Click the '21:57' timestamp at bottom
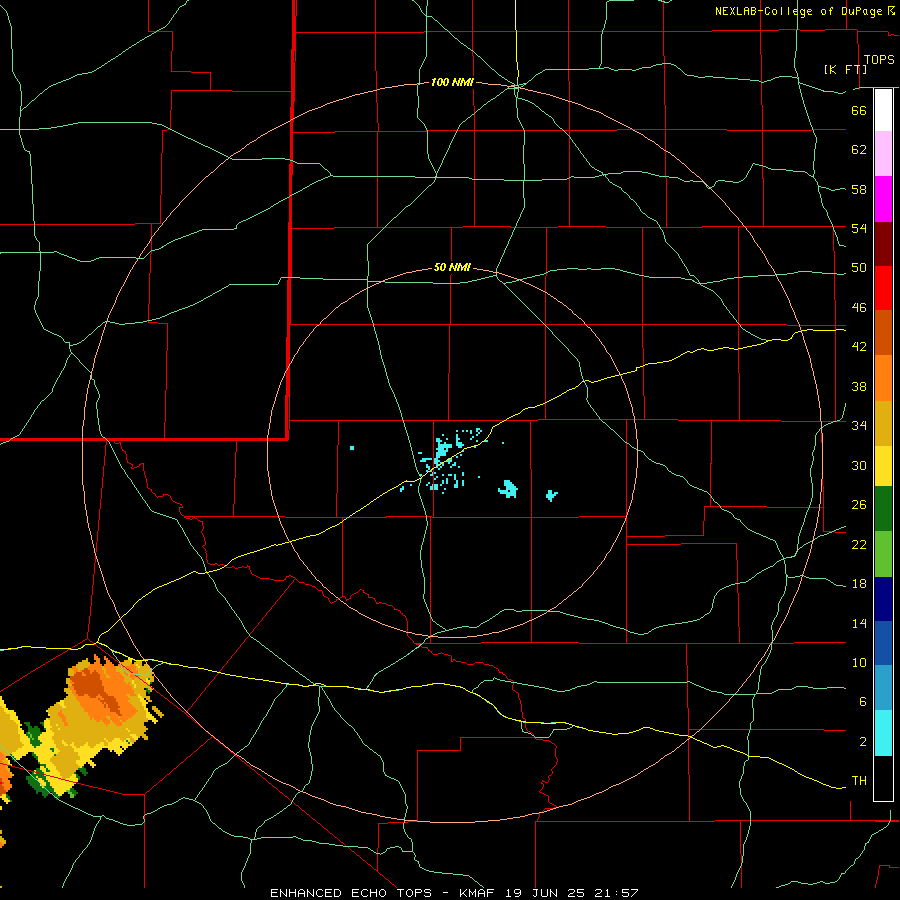This screenshot has width=900, height=900. 616,893
